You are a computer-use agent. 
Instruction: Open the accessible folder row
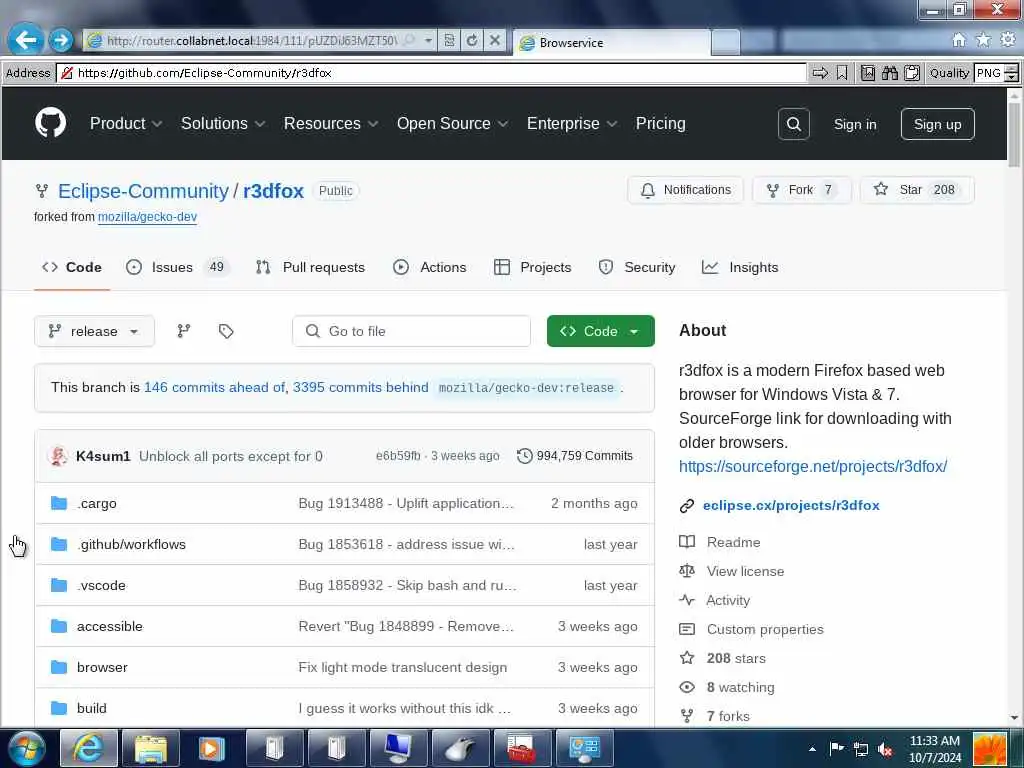[x=345, y=626]
